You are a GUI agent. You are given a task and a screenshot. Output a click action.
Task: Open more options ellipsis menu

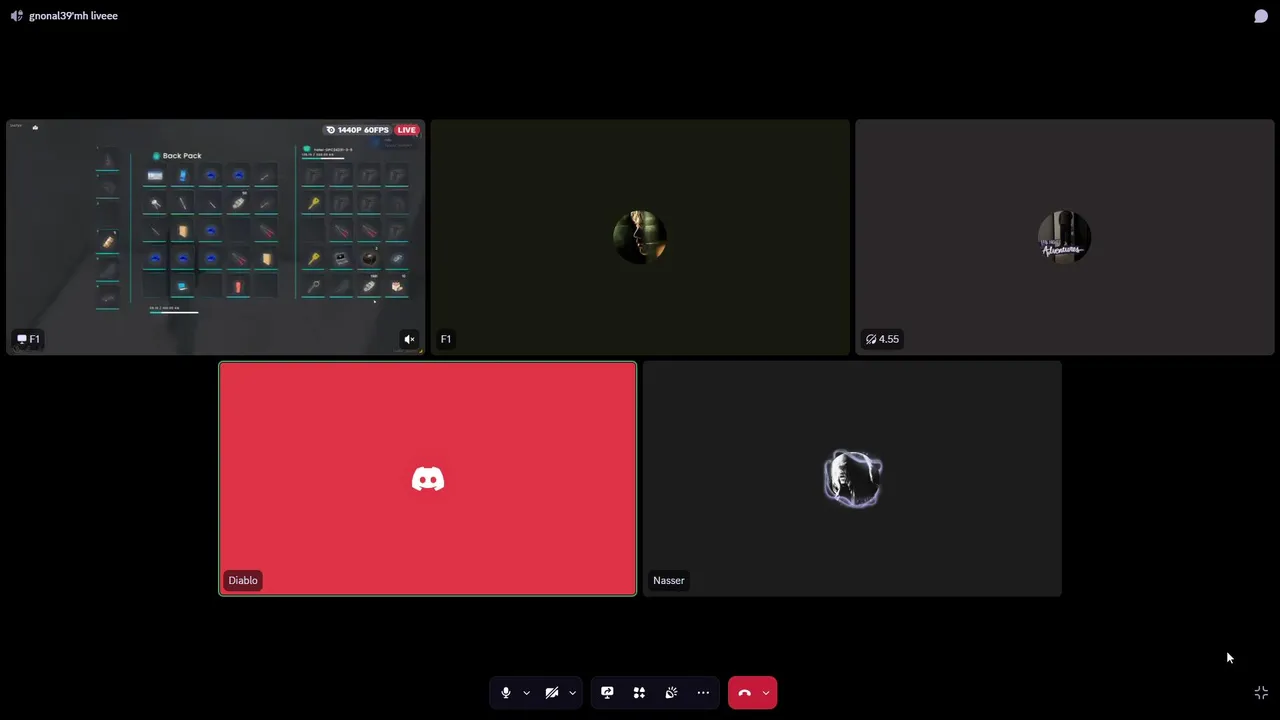[x=703, y=693]
